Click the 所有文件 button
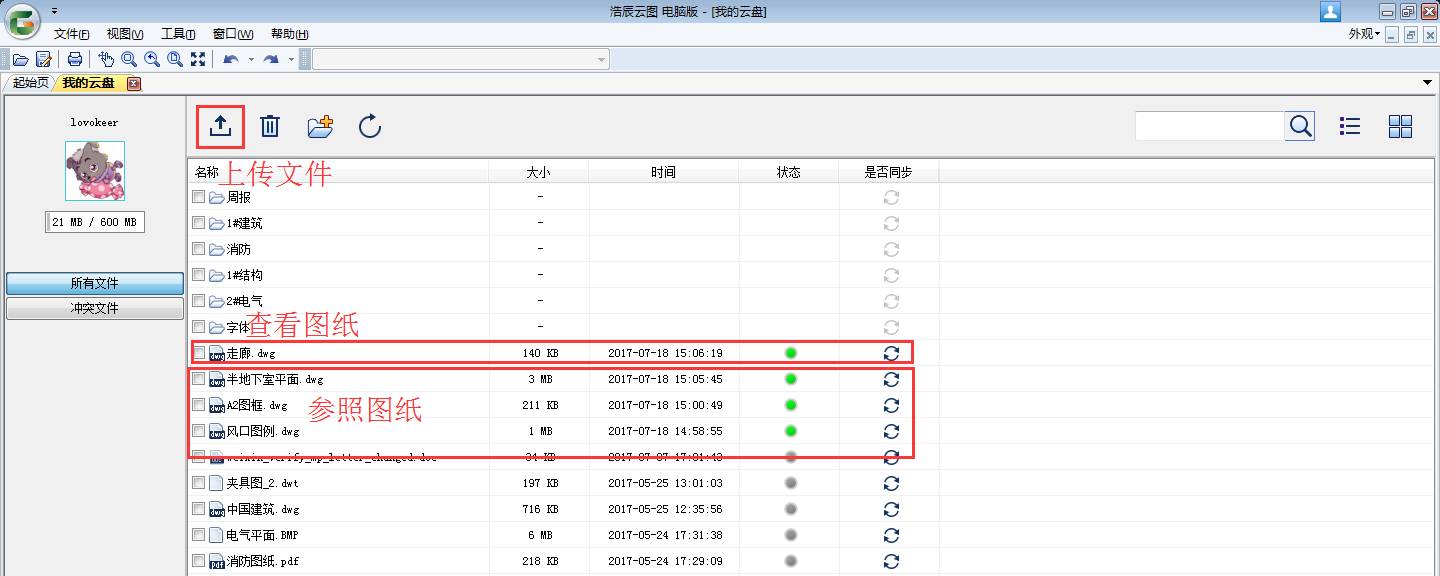This screenshot has width=1440, height=576. (94, 284)
